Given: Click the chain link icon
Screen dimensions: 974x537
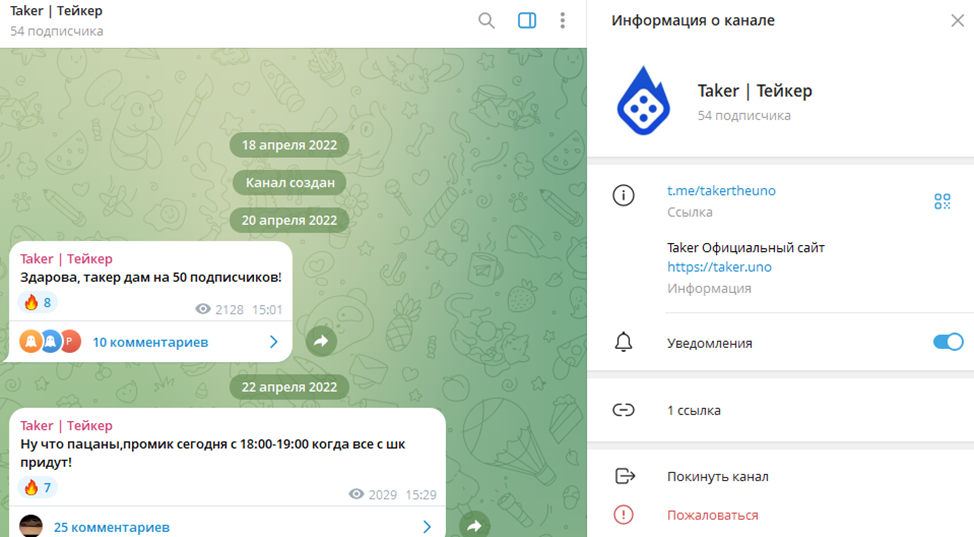Looking at the screenshot, I should 623,410.
